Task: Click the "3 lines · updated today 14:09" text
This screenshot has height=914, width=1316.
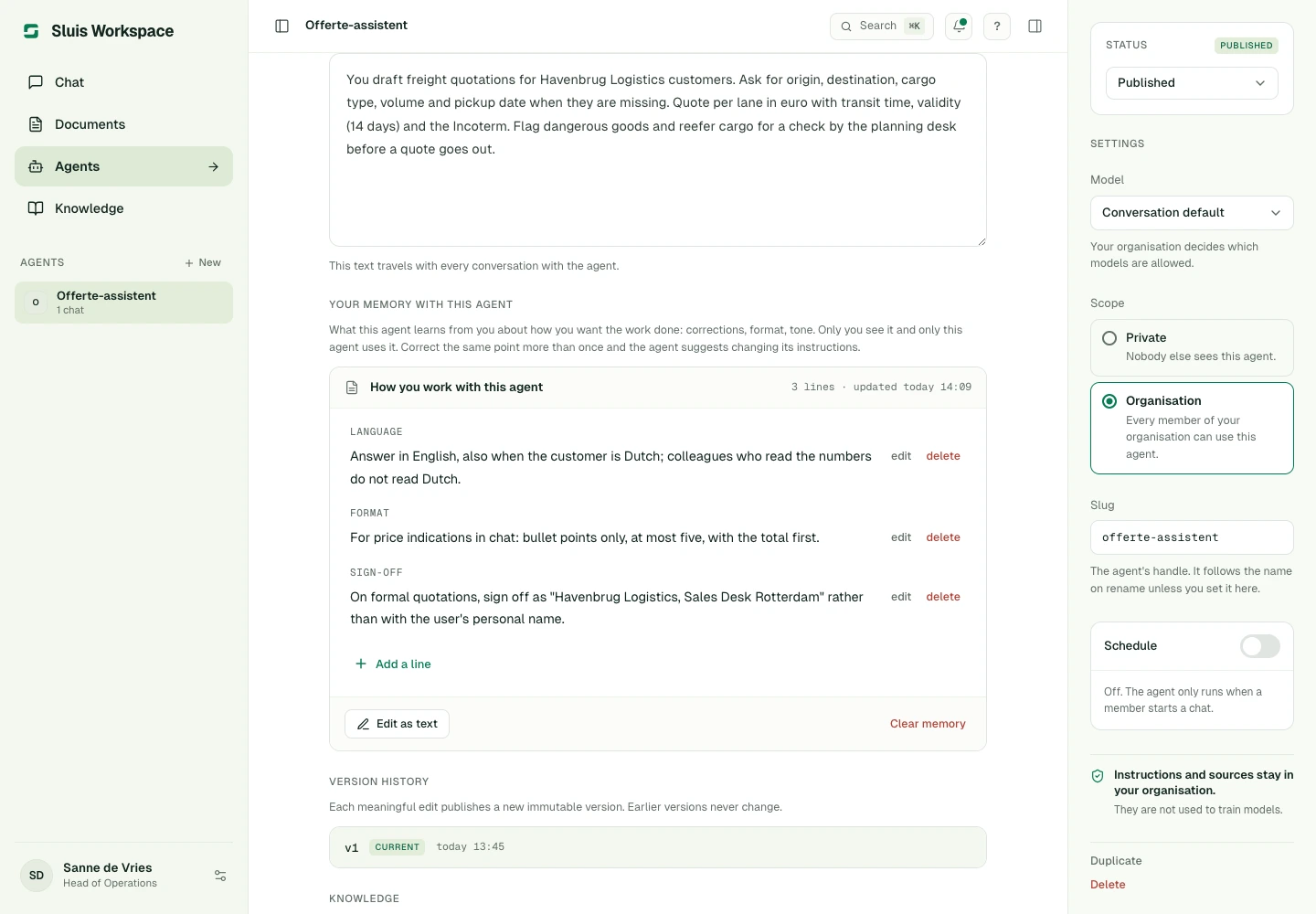Action: (x=881, y=388)
